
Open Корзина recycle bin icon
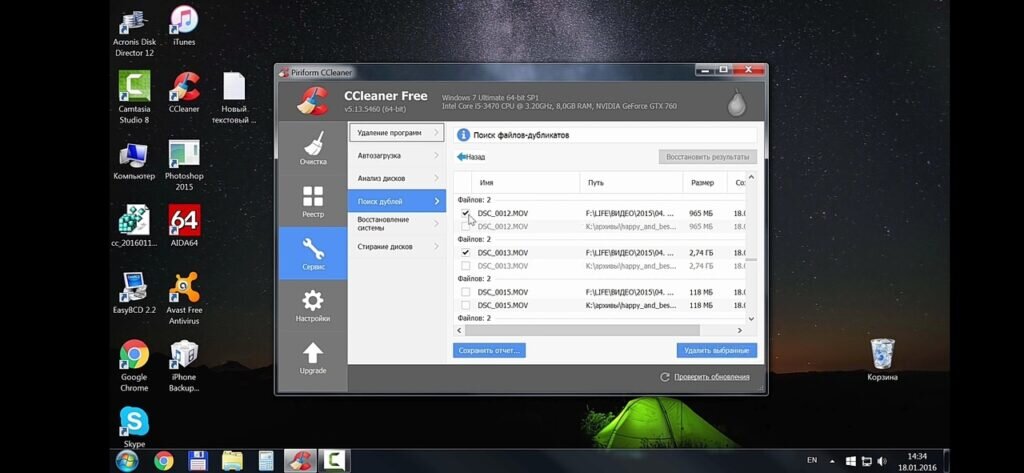882,359
